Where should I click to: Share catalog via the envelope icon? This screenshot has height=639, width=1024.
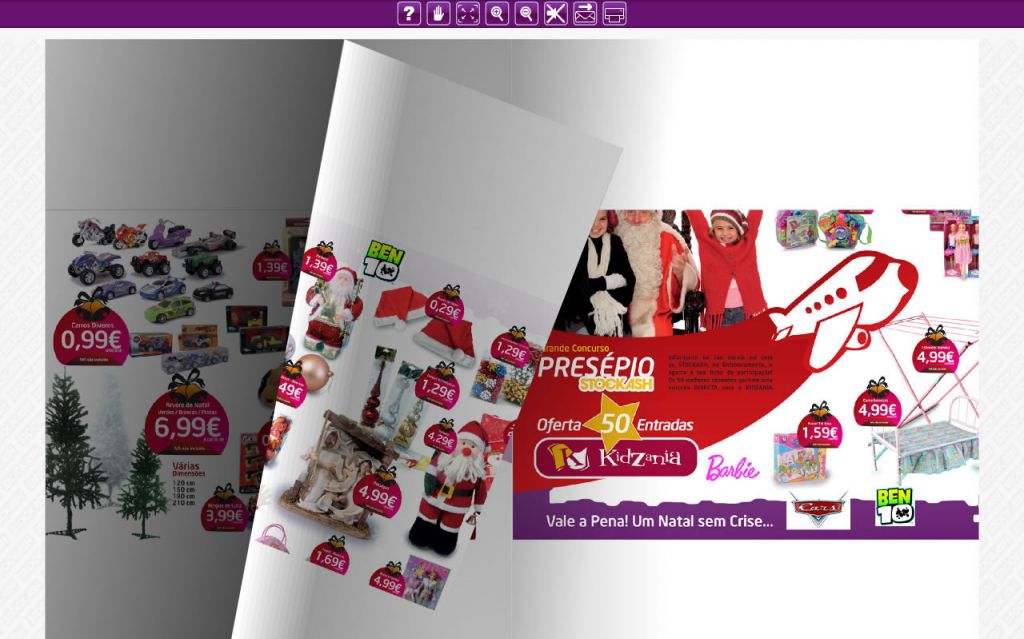pyautogui.click(x=585, y=13)
